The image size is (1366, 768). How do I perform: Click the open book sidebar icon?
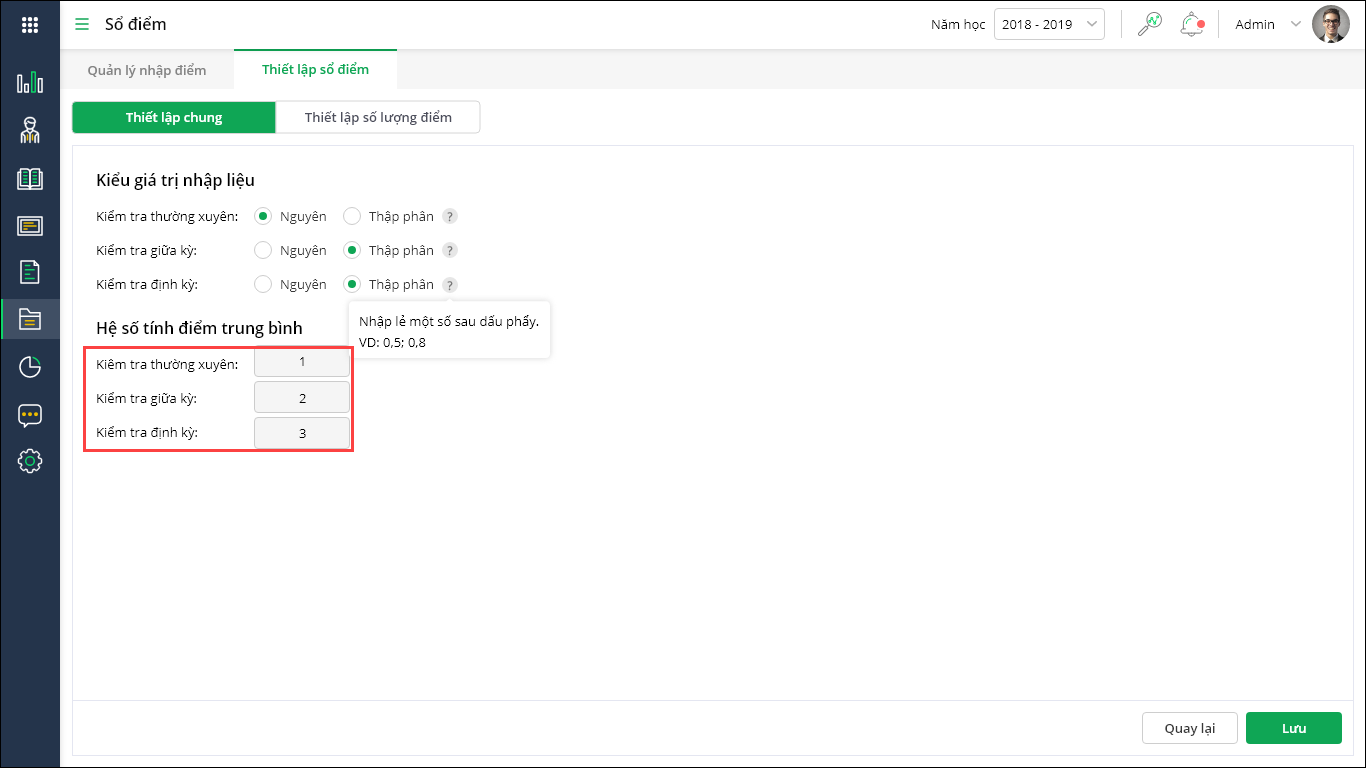click(x=30, y=178)
